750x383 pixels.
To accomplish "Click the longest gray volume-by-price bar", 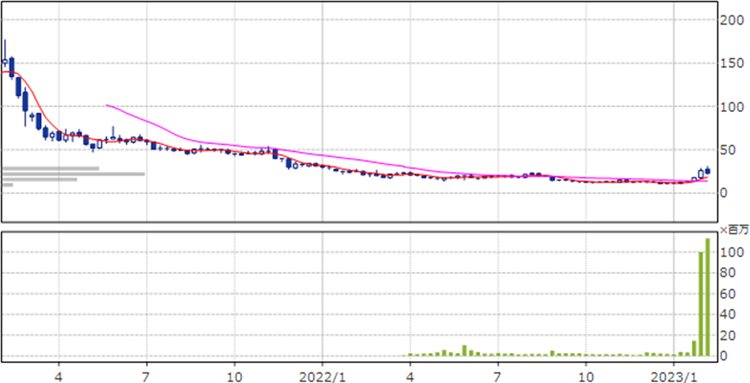I will point(73,174).
